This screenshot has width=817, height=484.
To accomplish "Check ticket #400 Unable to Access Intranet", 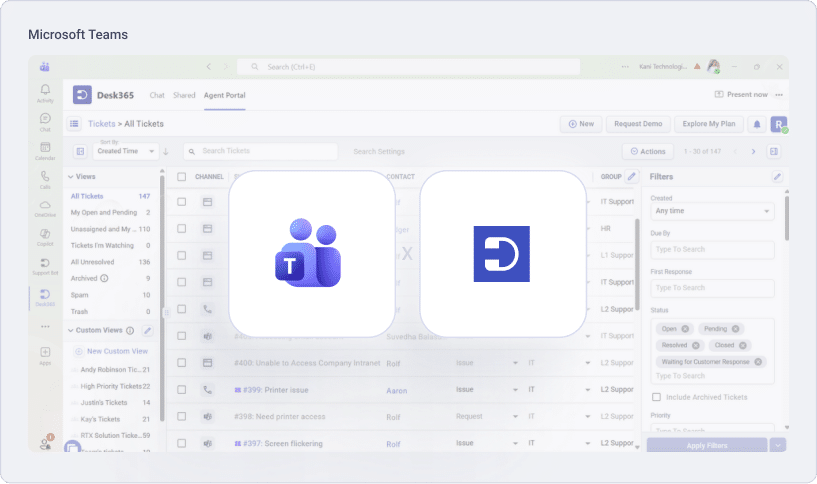I will point(181,363).
